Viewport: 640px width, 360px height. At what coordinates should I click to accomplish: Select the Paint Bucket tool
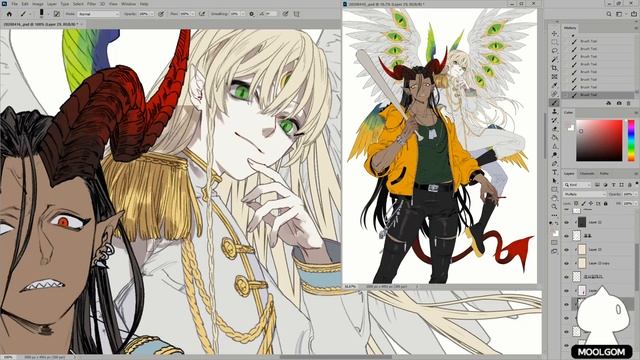click(x=554, y=138)
